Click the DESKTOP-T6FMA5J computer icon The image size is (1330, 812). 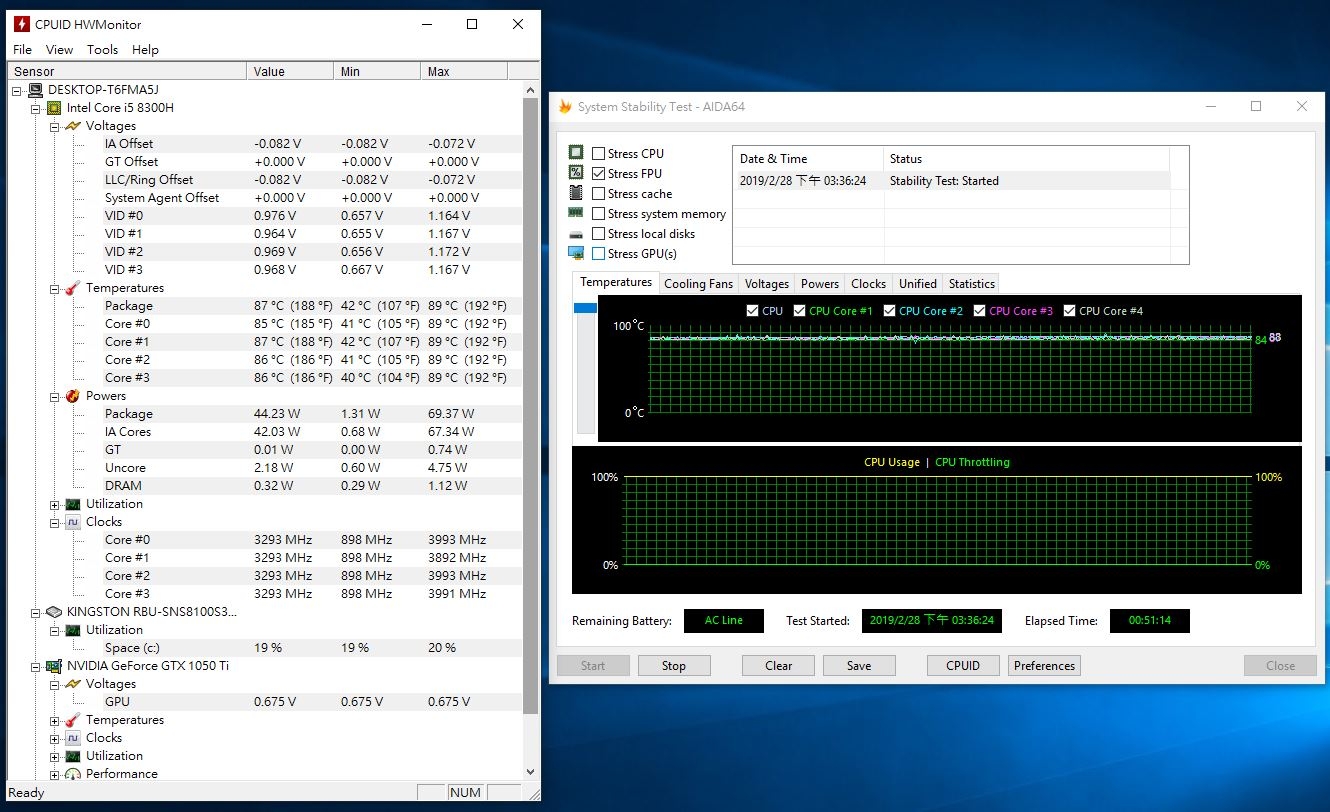click(36, 90)
